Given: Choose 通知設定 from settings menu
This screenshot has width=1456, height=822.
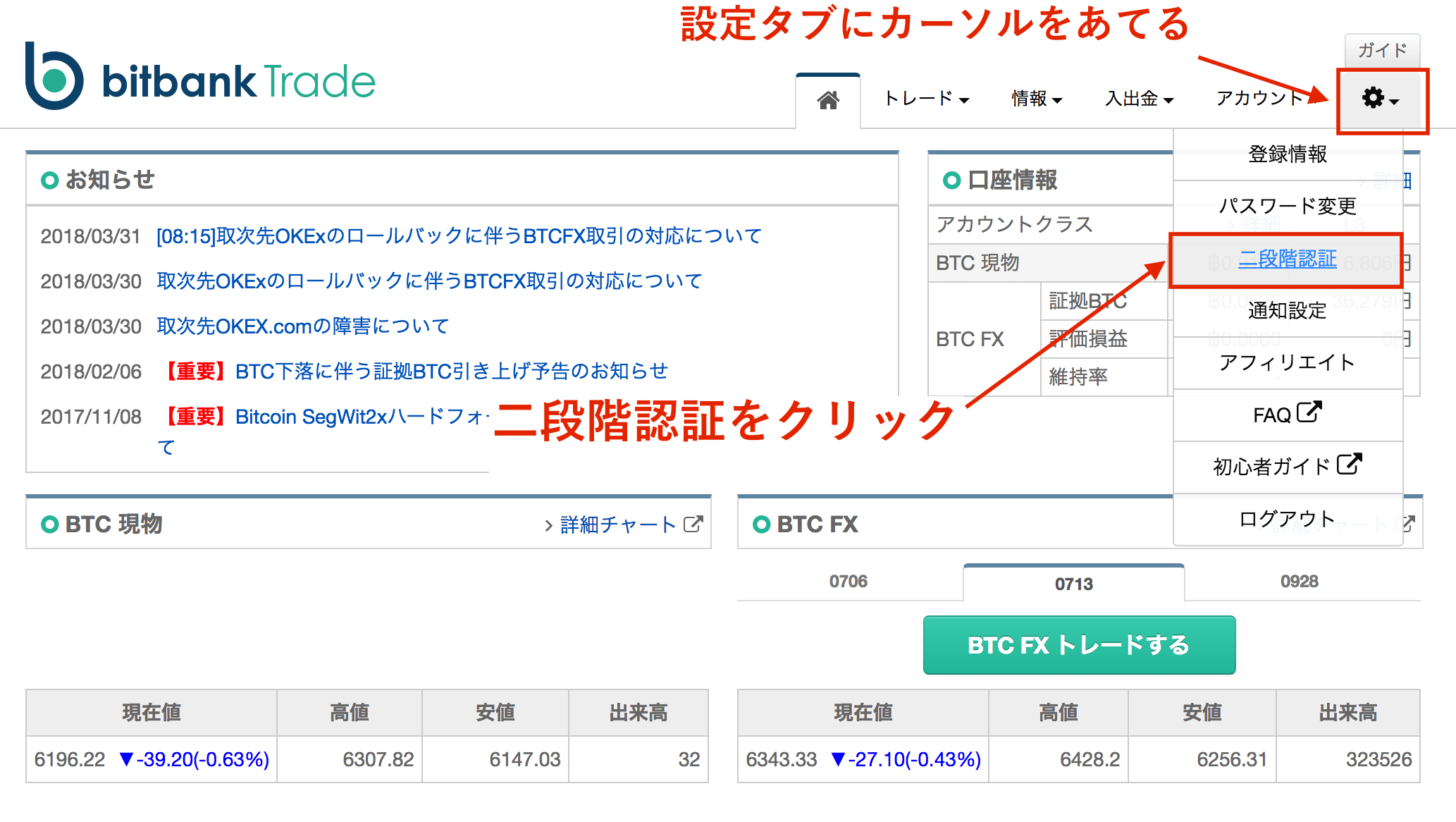Looking at the screenshot, I should point(1288,310).
